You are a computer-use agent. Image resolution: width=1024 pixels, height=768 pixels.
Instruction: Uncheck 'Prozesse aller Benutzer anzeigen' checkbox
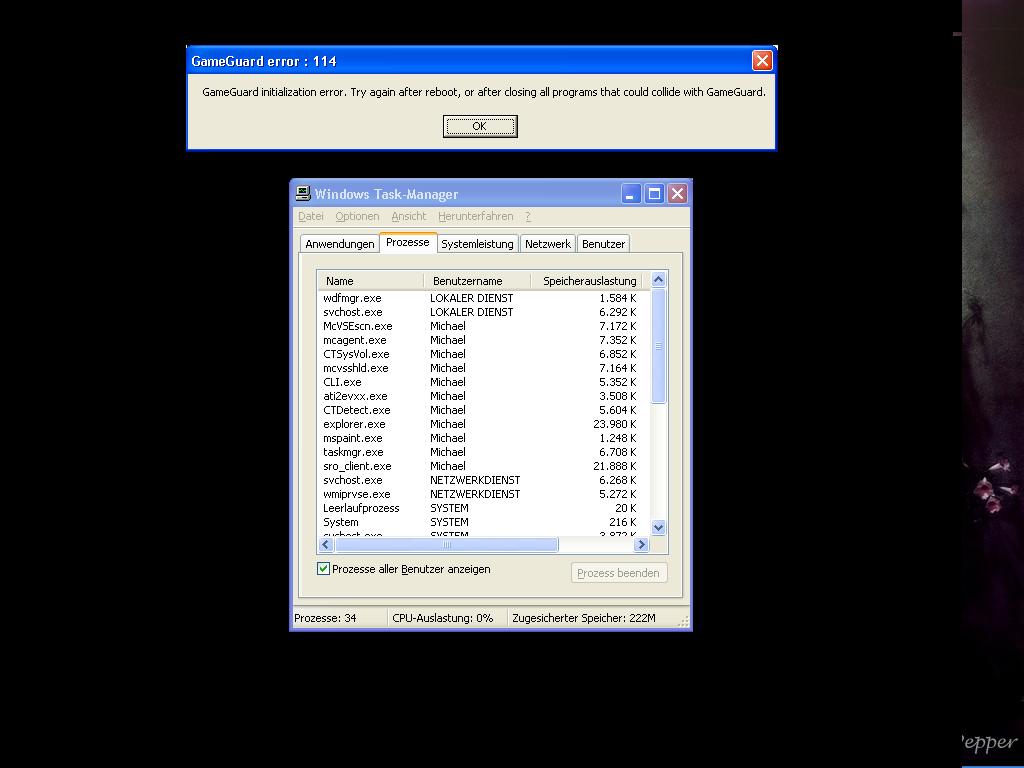[x=324, y=569]
